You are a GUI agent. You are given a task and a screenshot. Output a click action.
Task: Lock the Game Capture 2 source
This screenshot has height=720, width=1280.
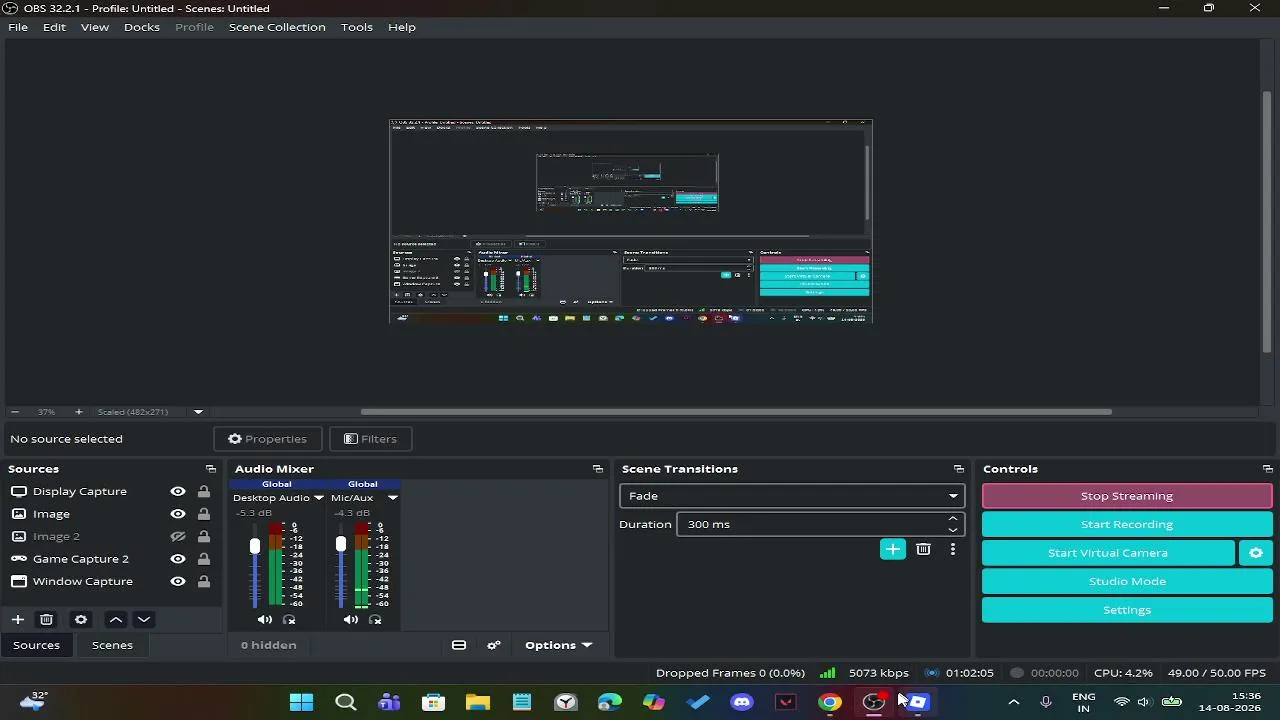(204, 559)
